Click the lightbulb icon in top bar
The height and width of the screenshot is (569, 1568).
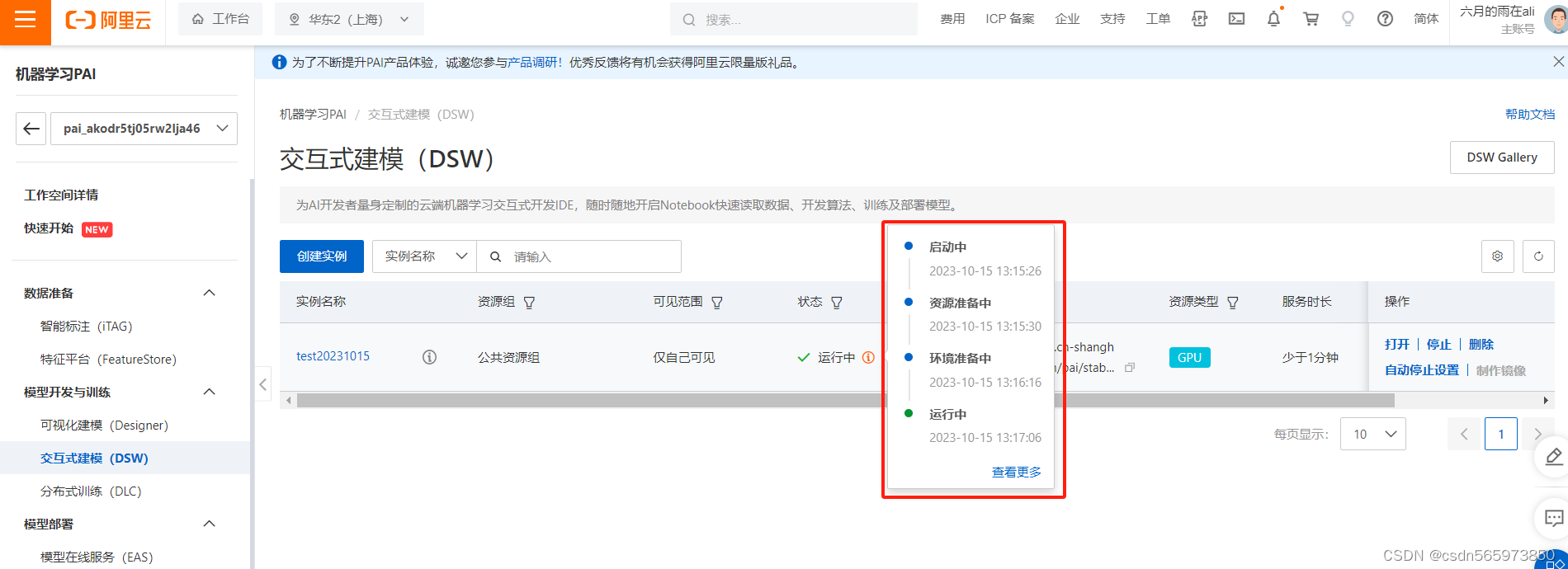click(x=1348, y=19)
